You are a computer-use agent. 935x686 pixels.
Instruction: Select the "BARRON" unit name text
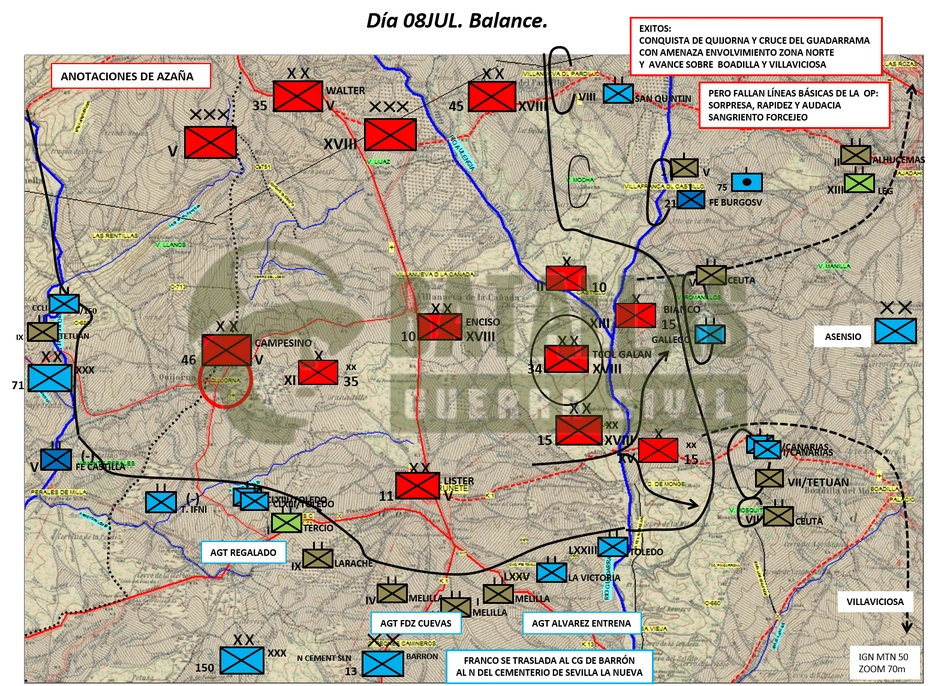(422, 656)
